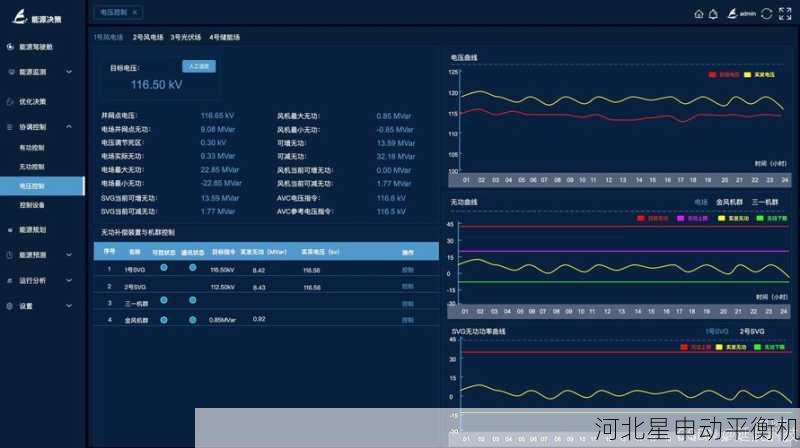Toggle red legend swatch in reactive chart
This screenshot has width=800, height=448.
click(641, 218)
